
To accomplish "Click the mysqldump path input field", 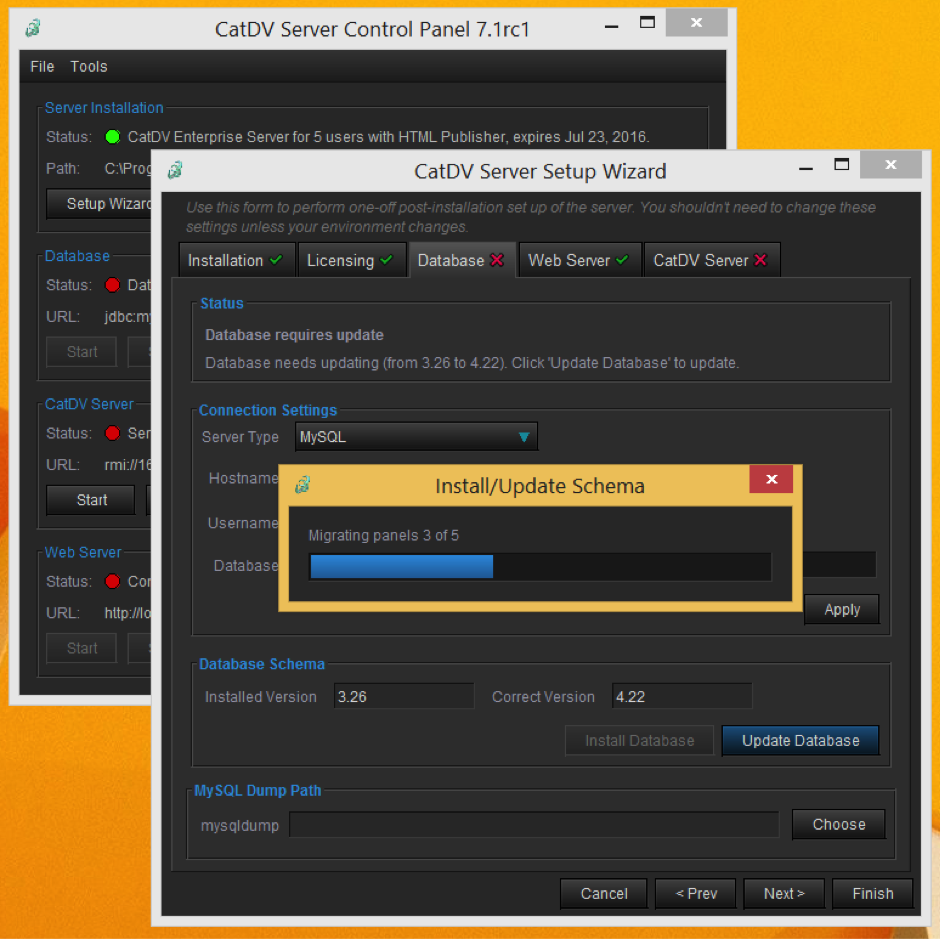I will click(x=534, y=824).
